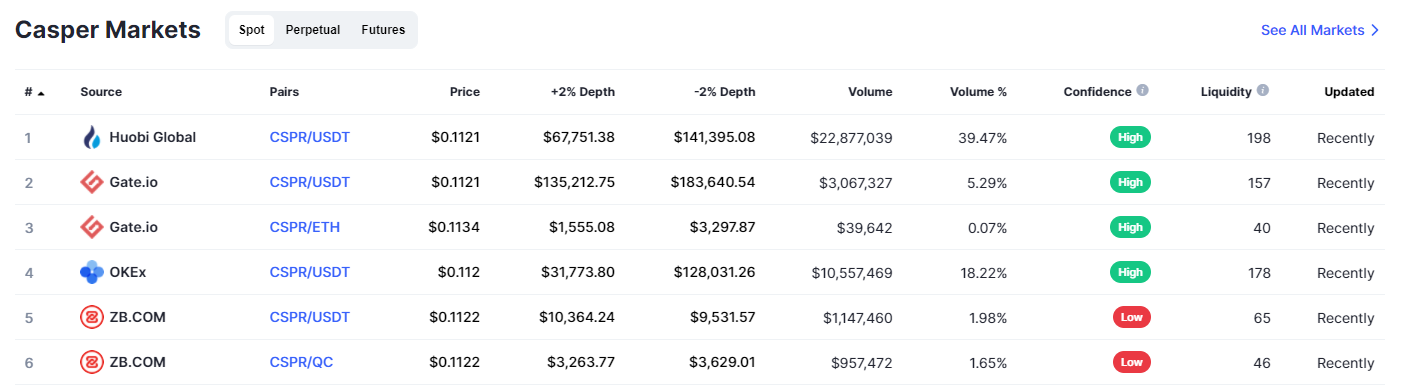Image resolution: width=1402 pixels, height=385 pixels.
Task: Open OKEx CSPR/USDT pair link
Action: click(310, 272)
